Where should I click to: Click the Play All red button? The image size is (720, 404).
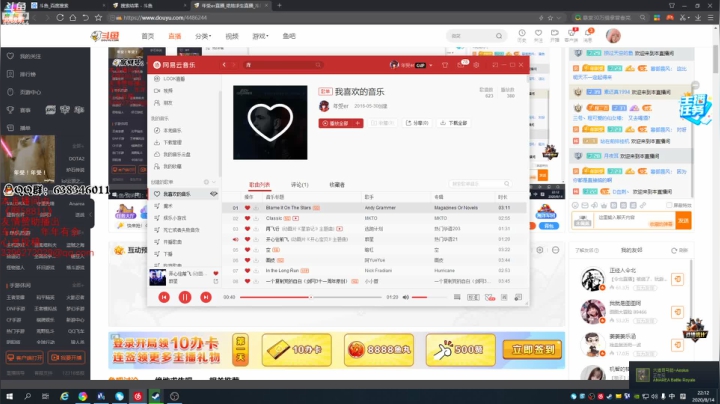pos(337,123)
